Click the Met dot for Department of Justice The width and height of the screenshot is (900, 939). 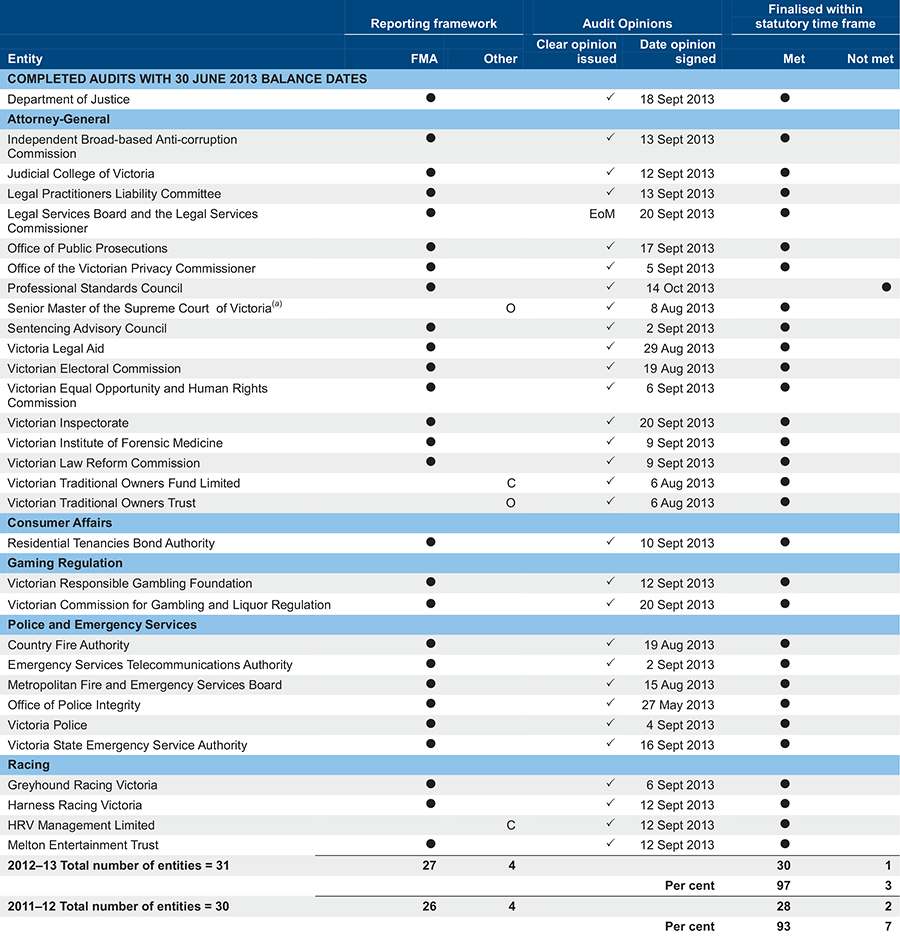tap(784, 98)
